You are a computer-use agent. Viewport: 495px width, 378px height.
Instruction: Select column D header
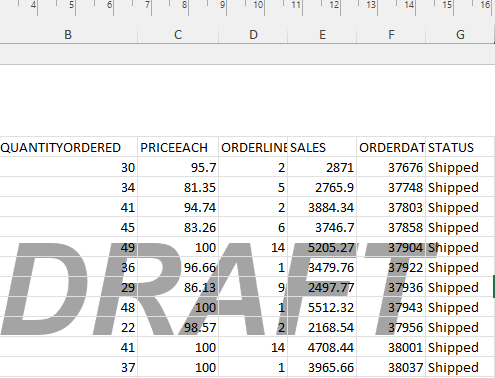click(x=253, y=35)
